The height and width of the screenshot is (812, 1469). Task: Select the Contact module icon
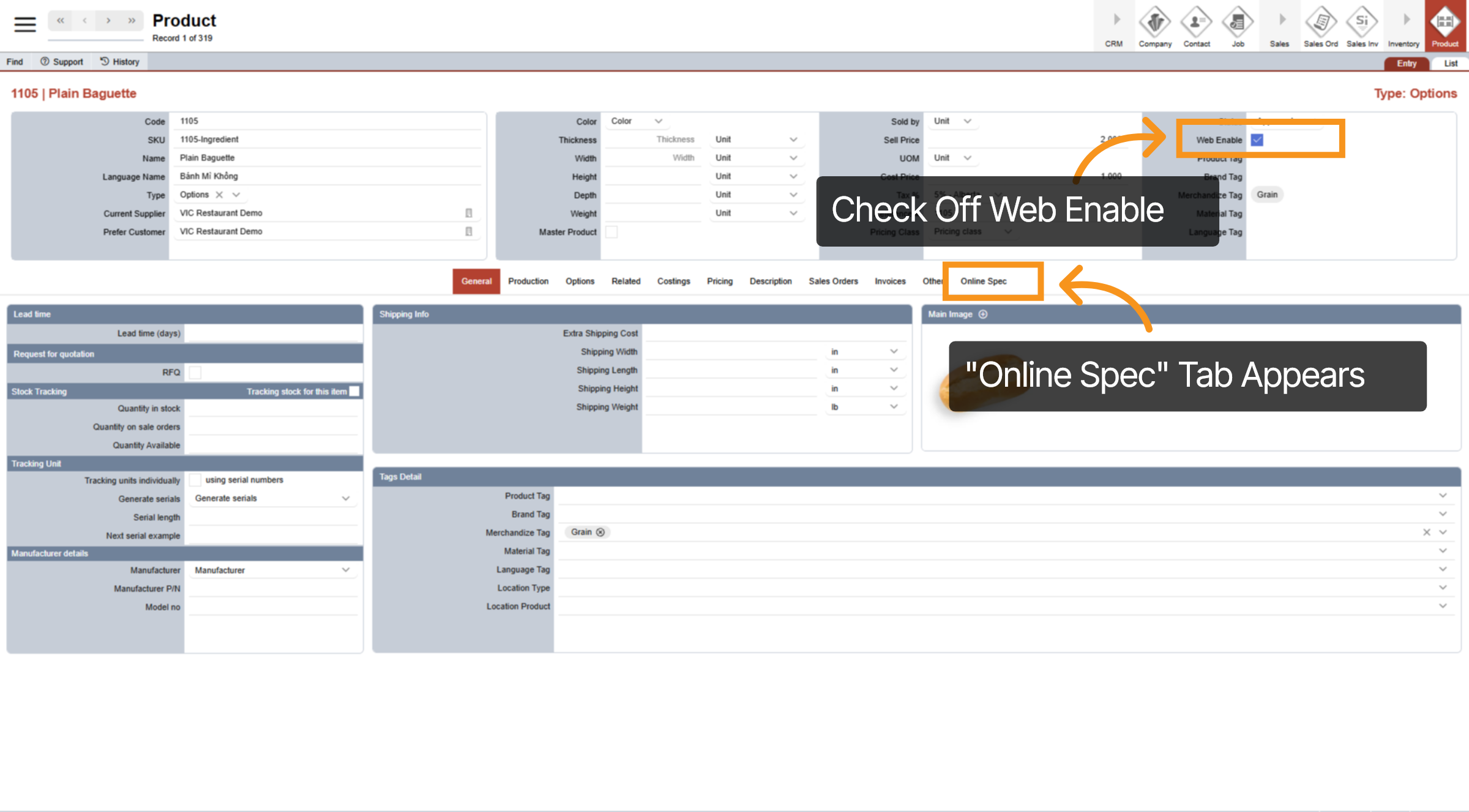[x=1196, y=26]
